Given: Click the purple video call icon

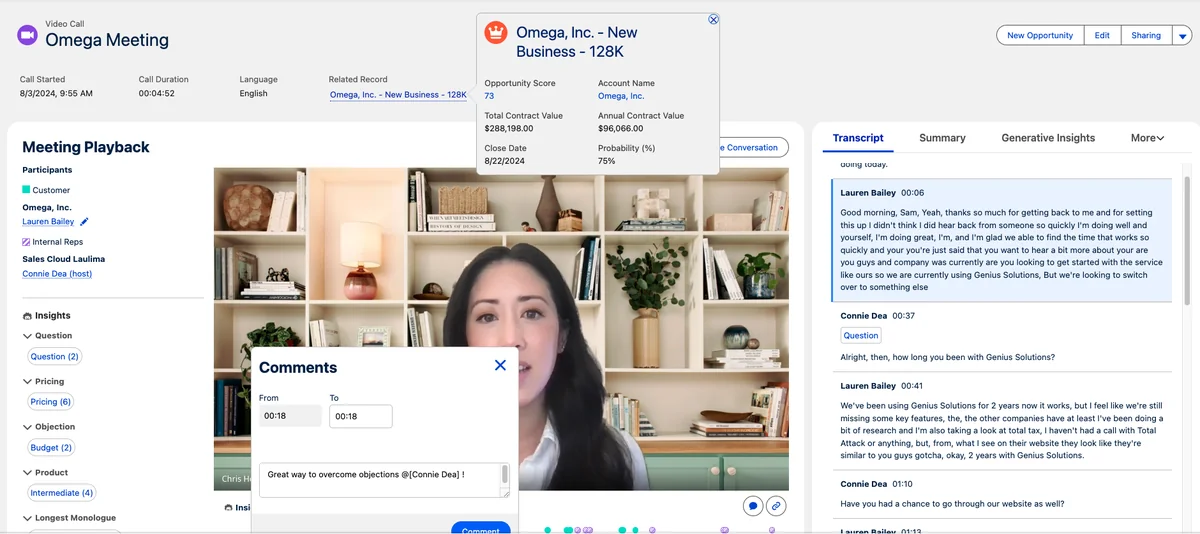Looking at the screenshot, I should click(27, 35).
